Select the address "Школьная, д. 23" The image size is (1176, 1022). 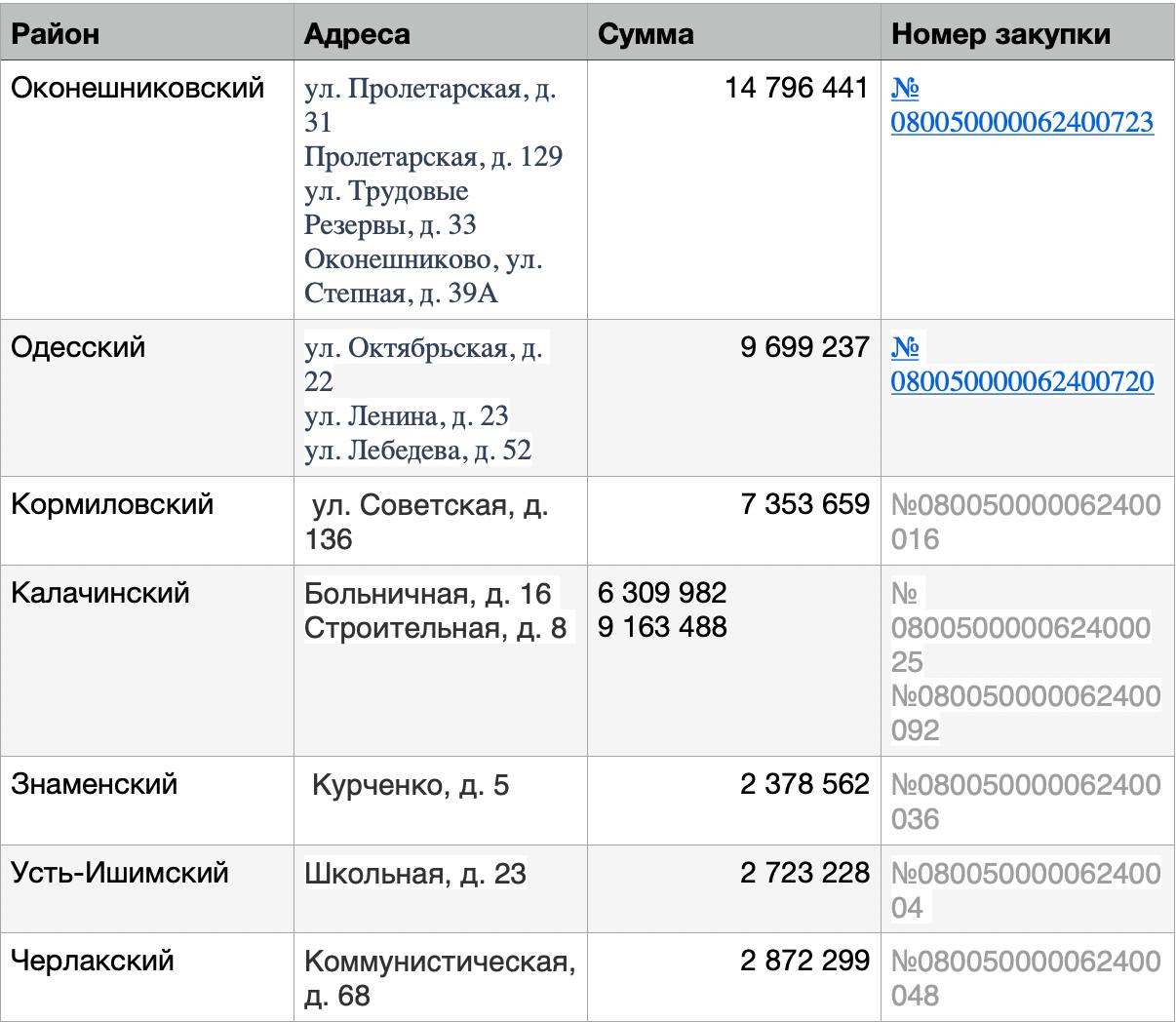pos(415,873)
